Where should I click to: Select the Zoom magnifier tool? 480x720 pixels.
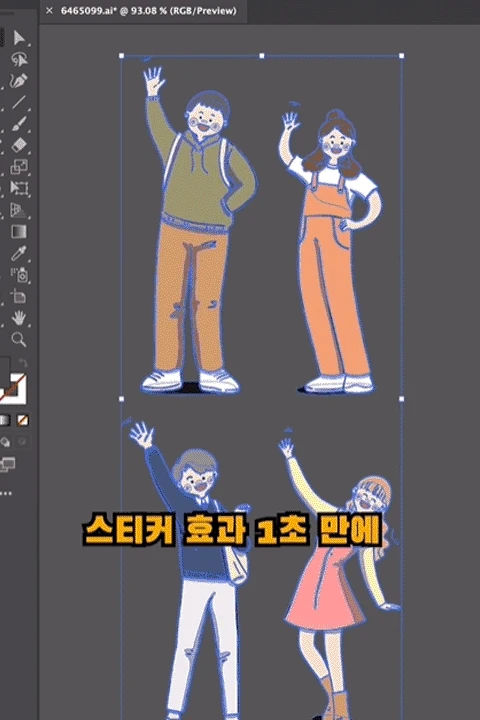pyautogui.click(x=19, y=339)
